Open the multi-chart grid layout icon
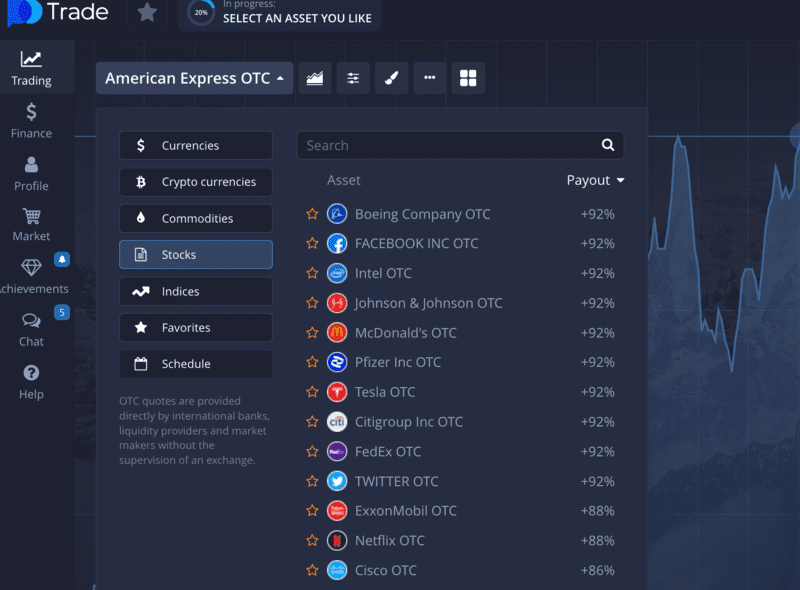800x590 pixels. coord(468,78)
